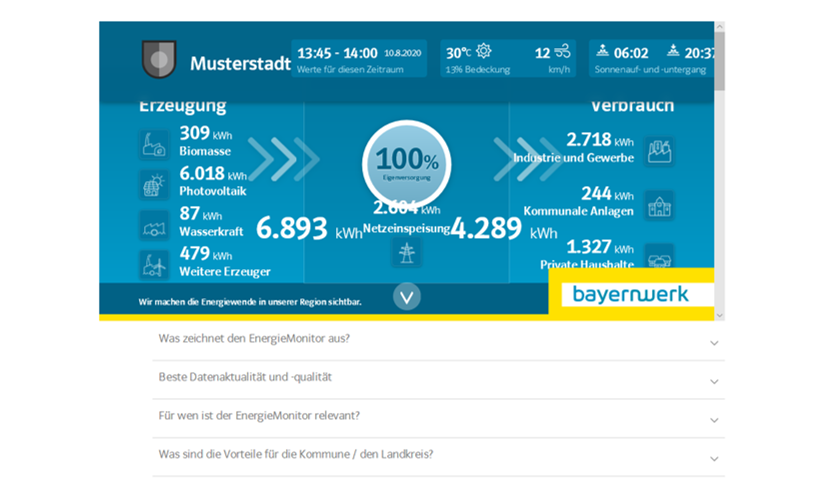Viewport: 831px width, 481px height.
Task: Click the monitor scrollbar up arrow
Action: click(x=719, y=26)
